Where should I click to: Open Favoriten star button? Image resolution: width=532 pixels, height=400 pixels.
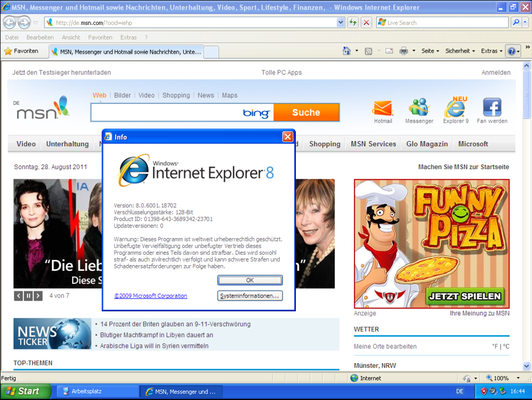(21, 51)
